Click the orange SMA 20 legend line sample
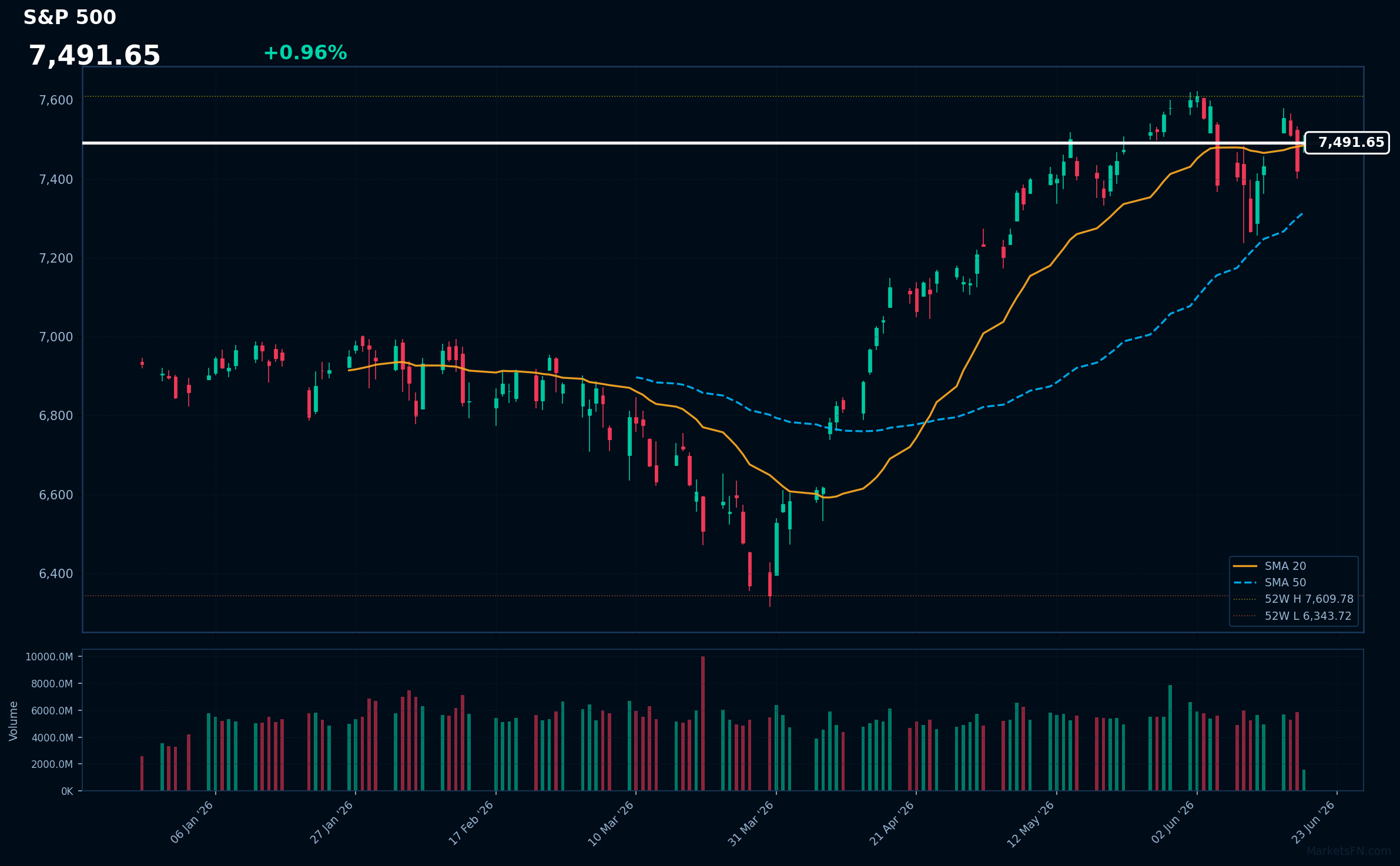The height and width of the screenshot is (866, 1400). (x=1245, y=566)
